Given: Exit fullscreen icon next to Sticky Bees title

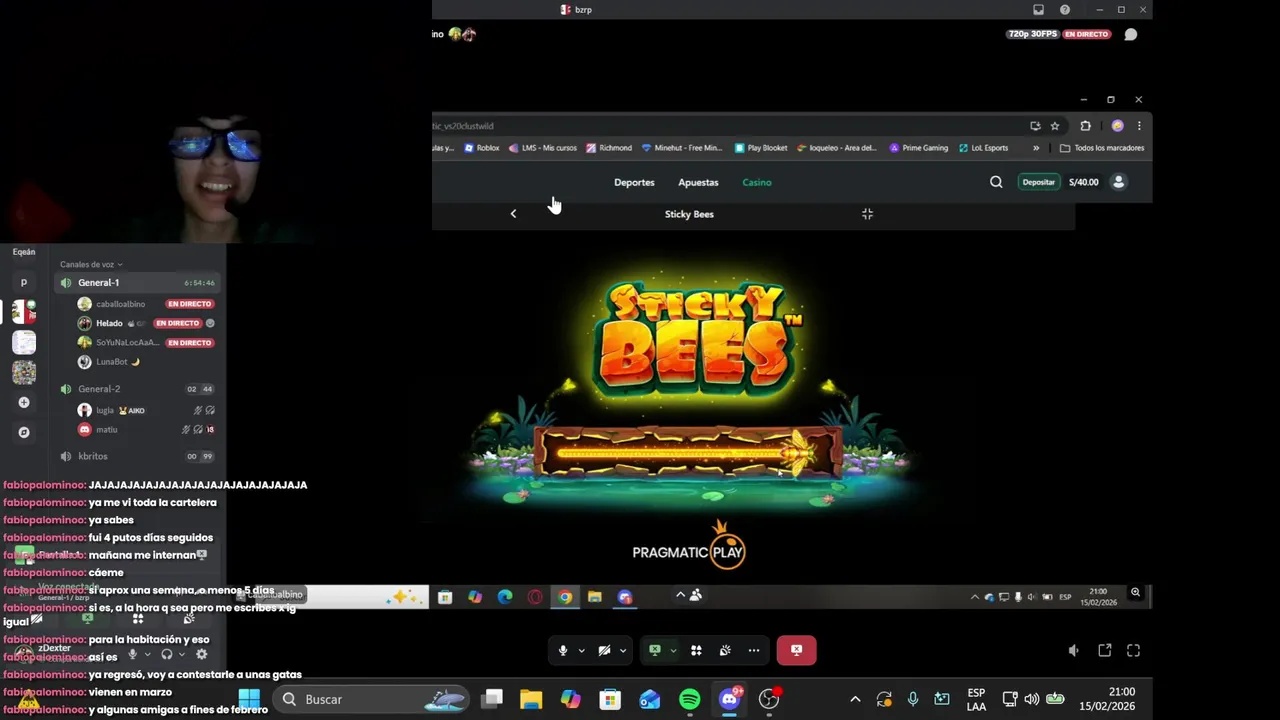Looking at the screenshot, I should [x=867, y=214].
